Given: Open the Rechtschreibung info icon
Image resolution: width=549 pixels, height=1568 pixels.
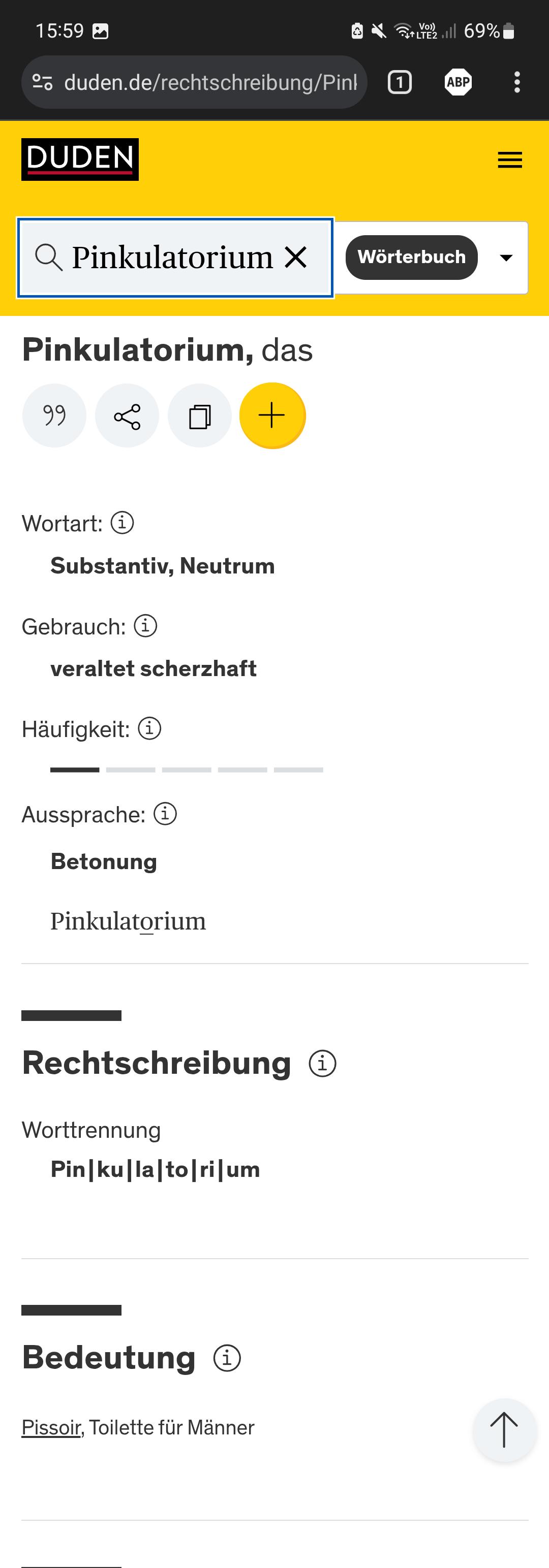Looking at the screenshot, I should pos(322,1064).
